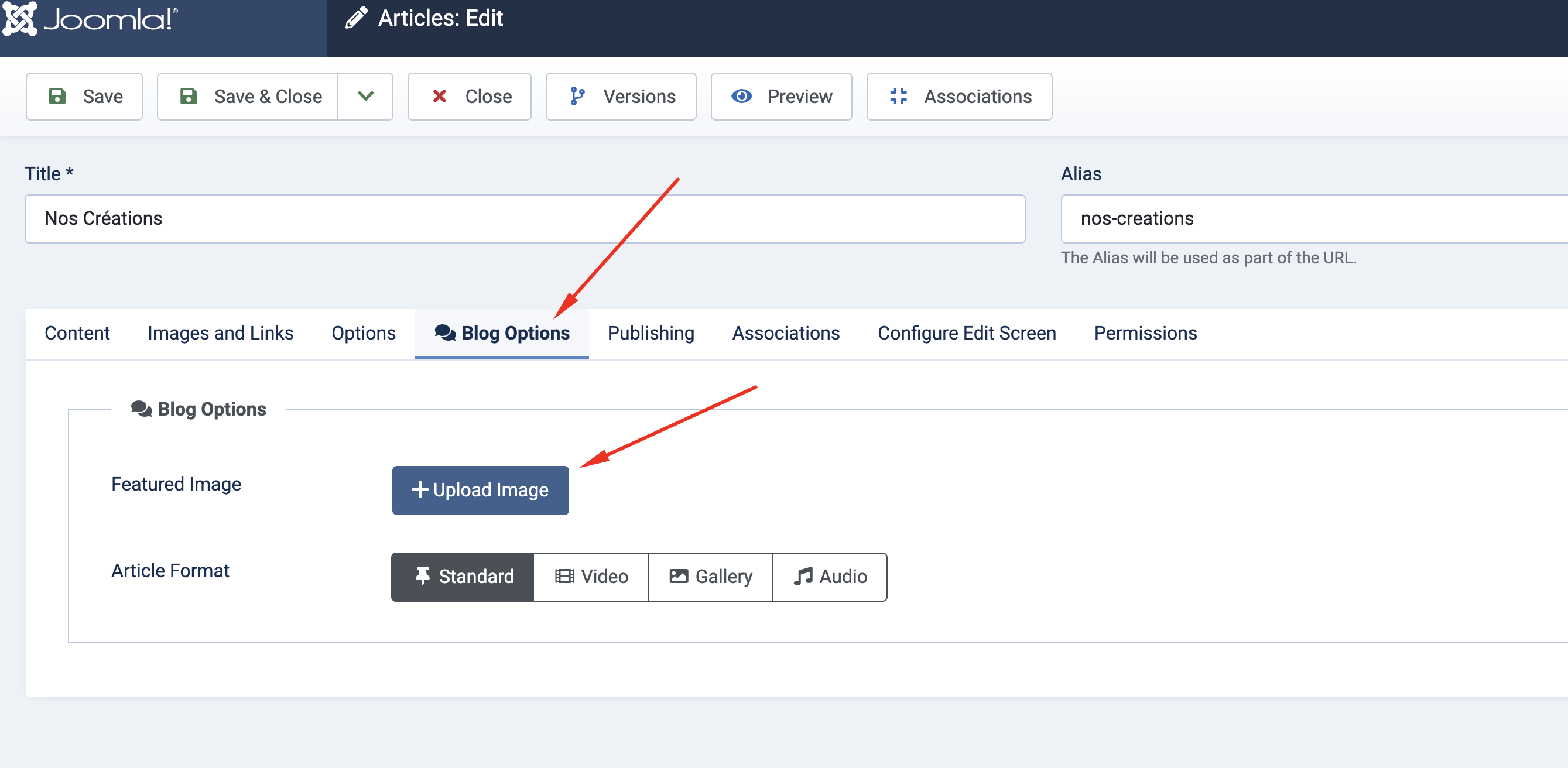Viewport: 1568px width, 768px height.
Task: Open the Publishing tab
Action: coord(650,333)
